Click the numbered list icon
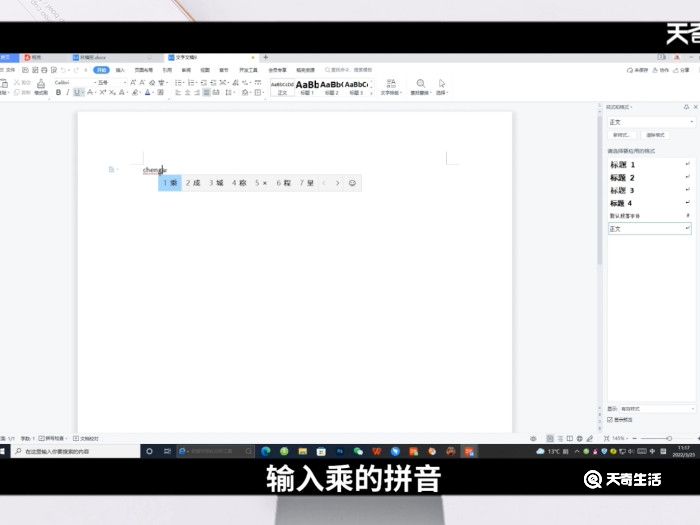Screen dimensions: 700x525 point(192,83)
